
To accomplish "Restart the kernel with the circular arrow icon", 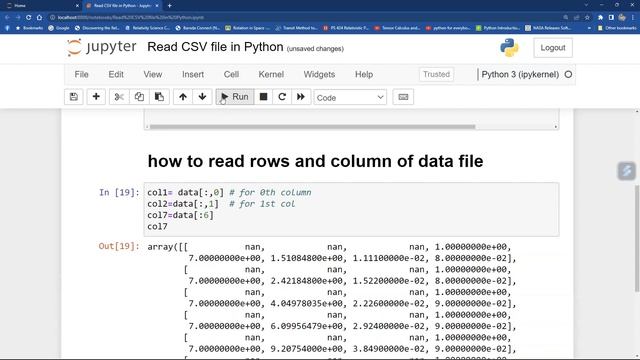I will click(282, 97).
